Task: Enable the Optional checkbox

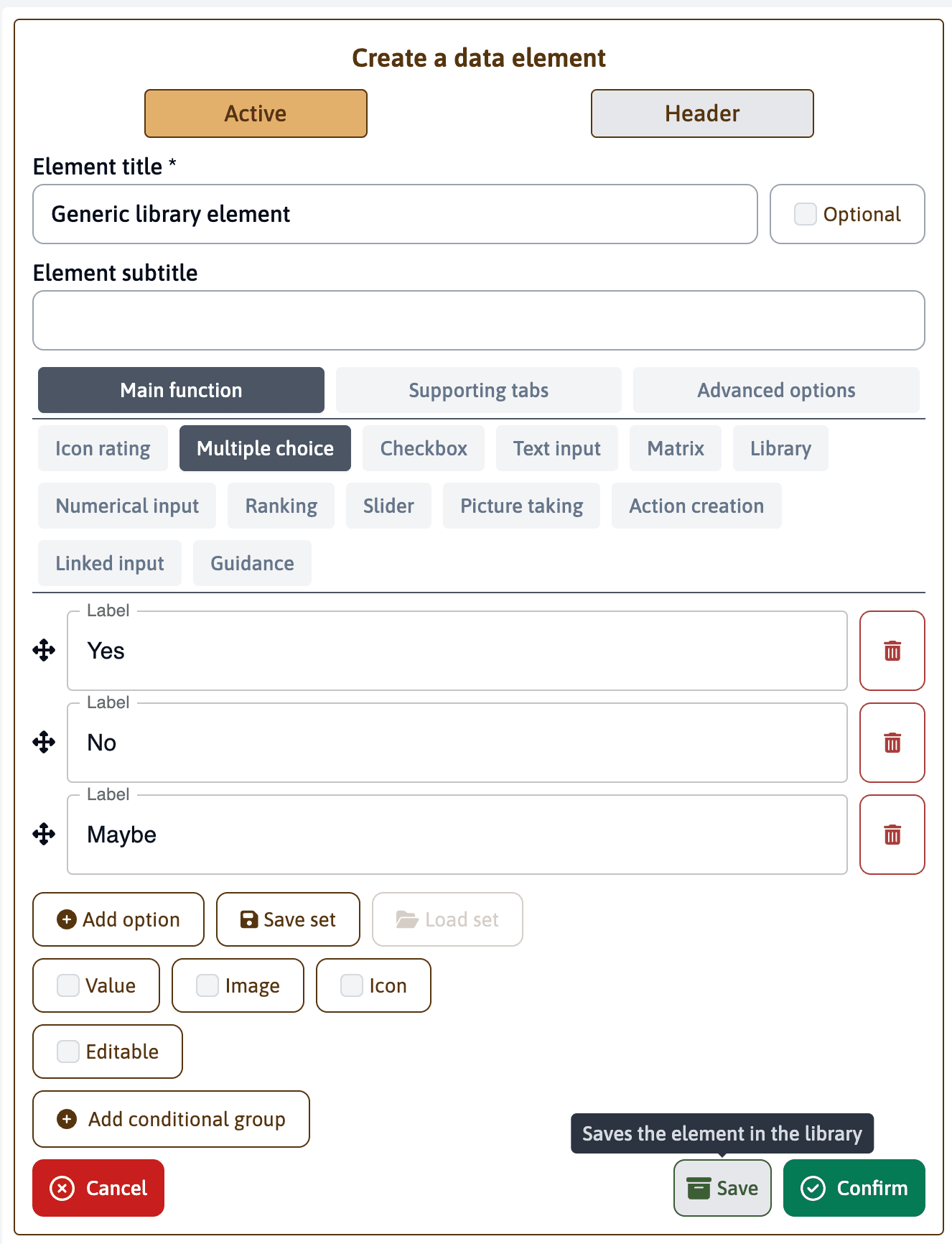Action: pos(806,214)
